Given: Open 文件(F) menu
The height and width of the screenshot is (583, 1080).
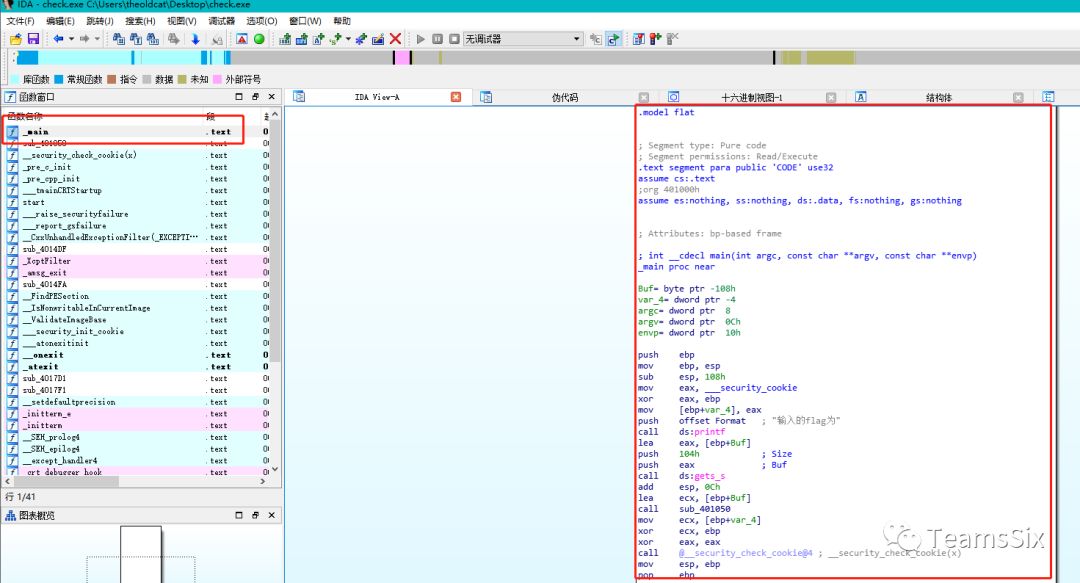Looking at the screenshot, I should (20, 21).
